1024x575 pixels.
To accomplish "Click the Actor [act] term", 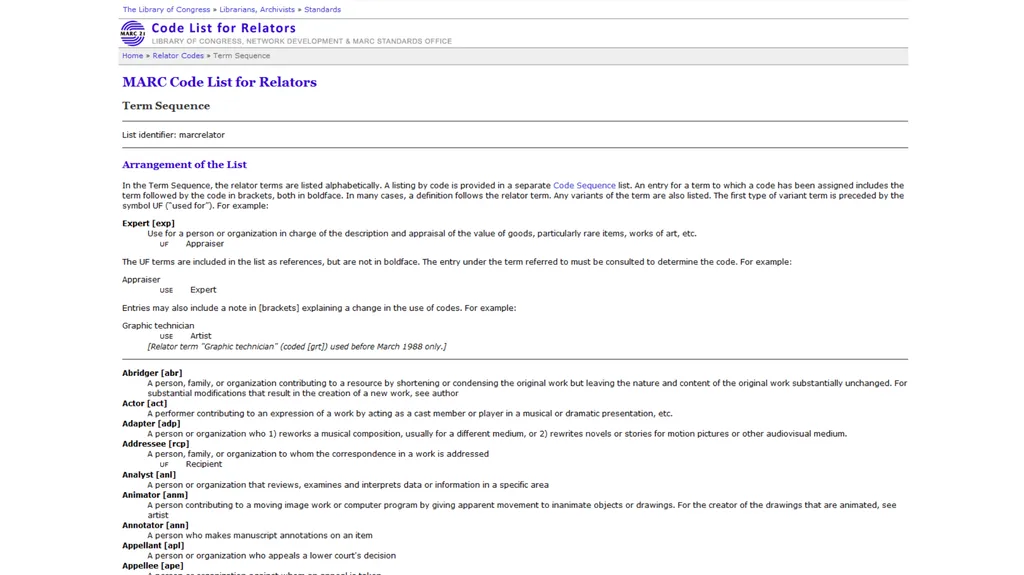I will 144,404.
